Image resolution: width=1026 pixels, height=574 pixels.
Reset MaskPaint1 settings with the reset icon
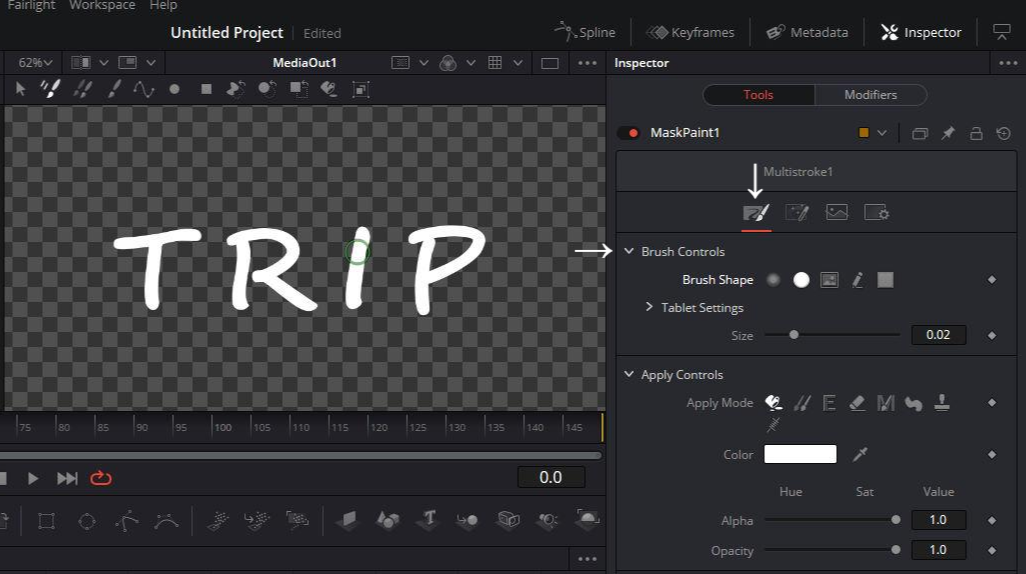point(1004,133)
